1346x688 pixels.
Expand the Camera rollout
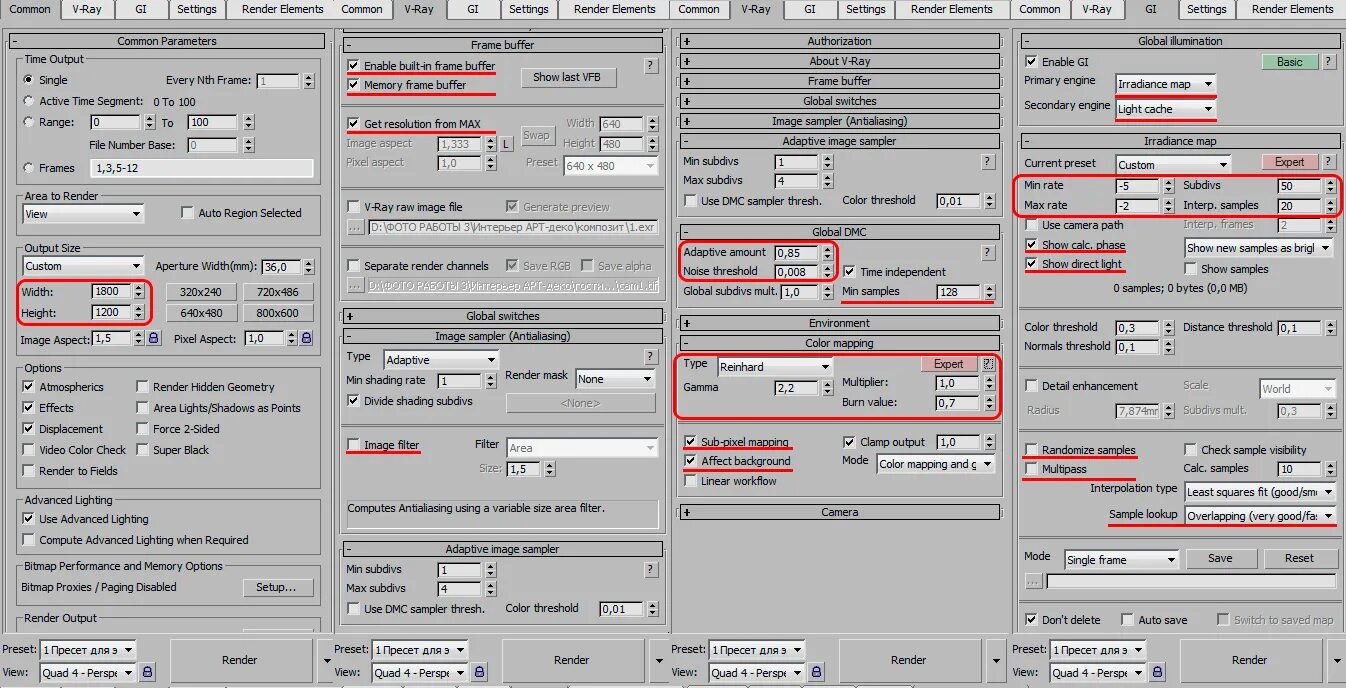tap(839, 512)
